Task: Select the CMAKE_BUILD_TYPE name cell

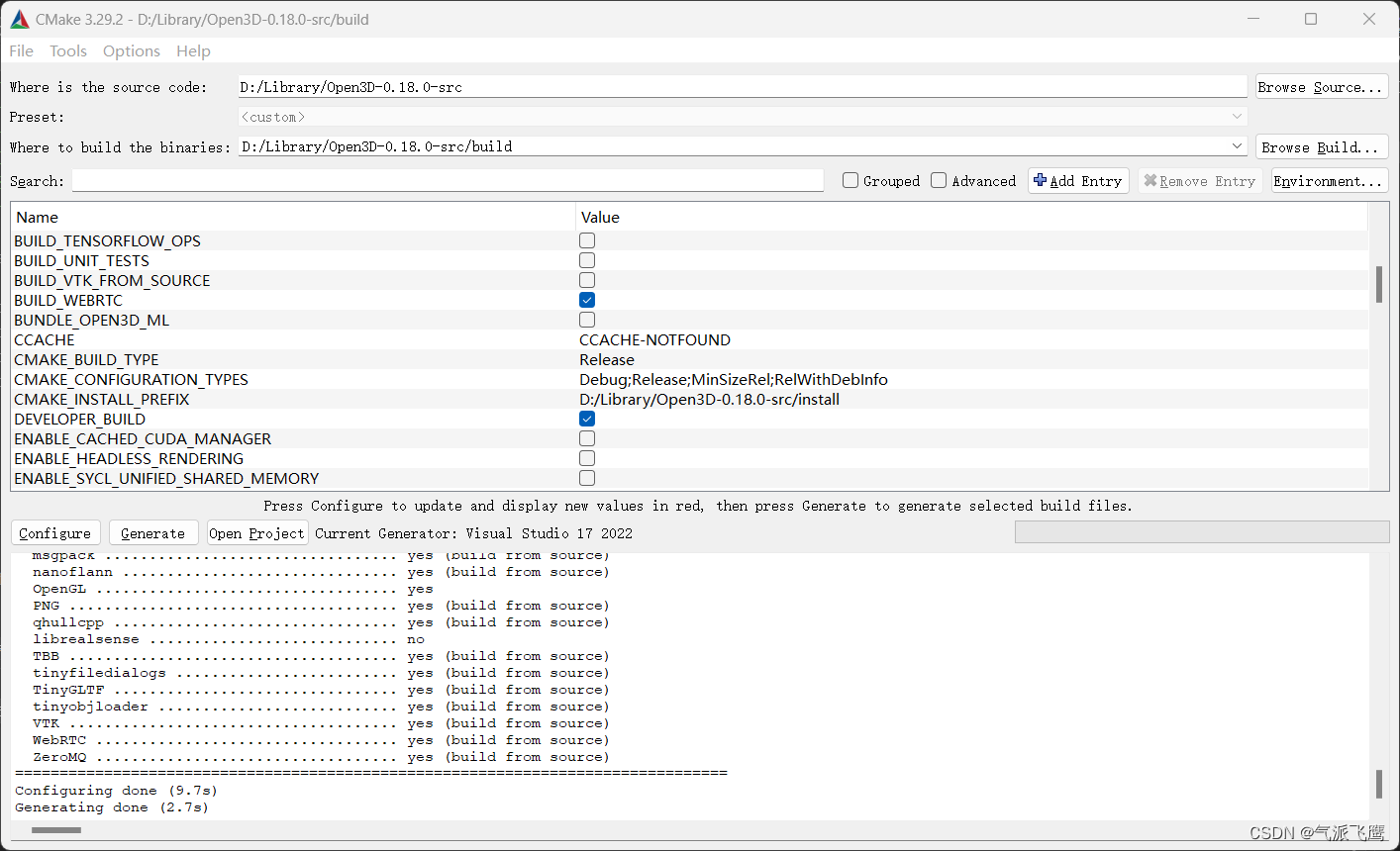Action: [x=86, y=359]
